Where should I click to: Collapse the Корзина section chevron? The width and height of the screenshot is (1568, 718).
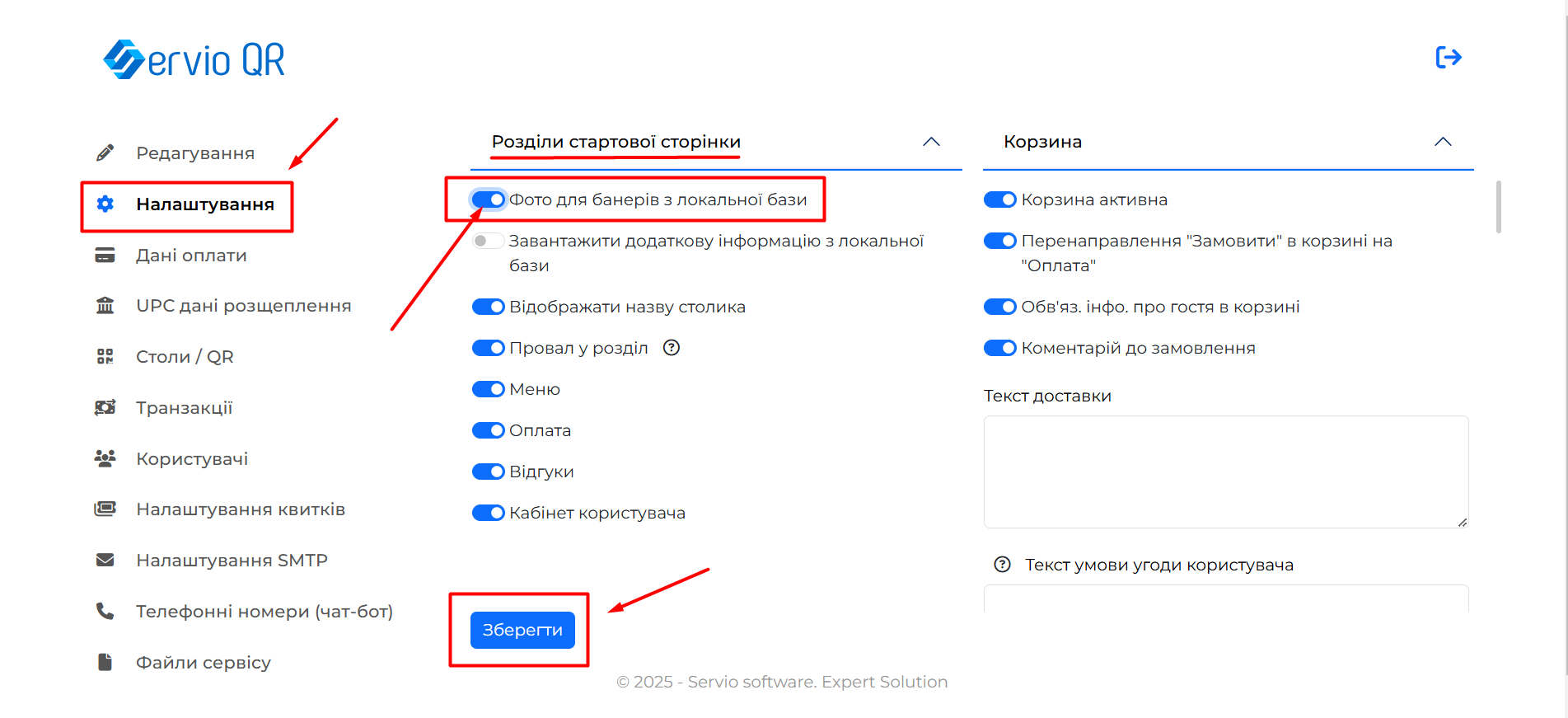[1443, 142]
